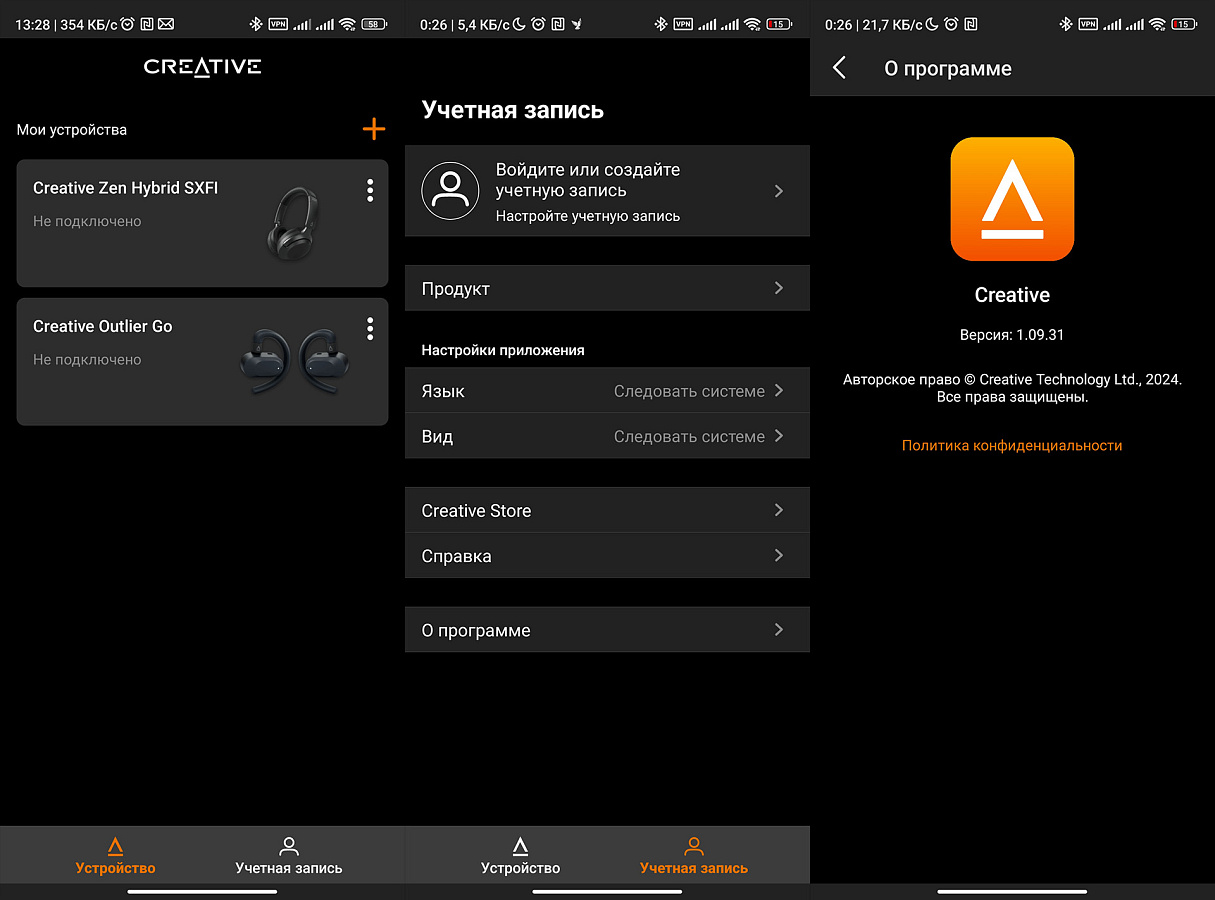Open three-dot menu for Creative Zen Hybrid SXFI
1215x900 pixels.
[370, 190]
